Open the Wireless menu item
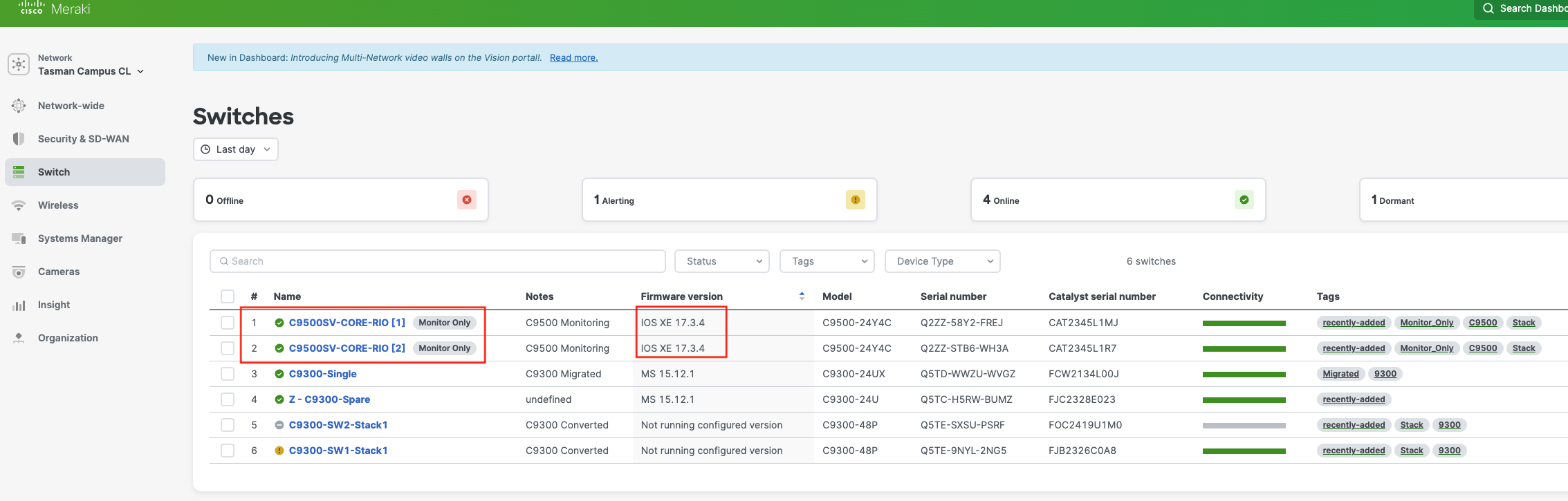Viewport: 1568px width, 501px height. pos(58,205)
